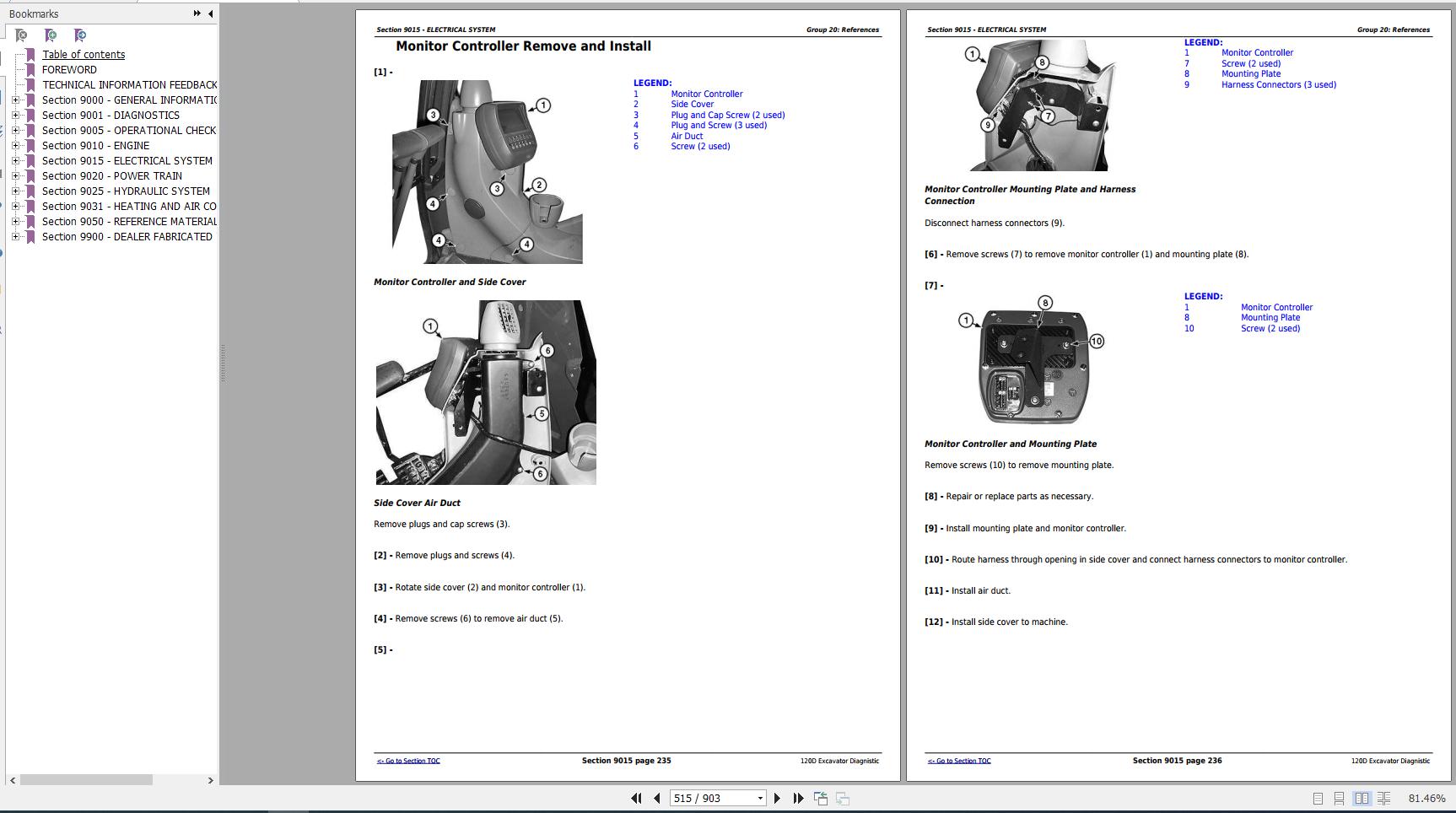
Task: Go to the previous page
Action: 657,798
